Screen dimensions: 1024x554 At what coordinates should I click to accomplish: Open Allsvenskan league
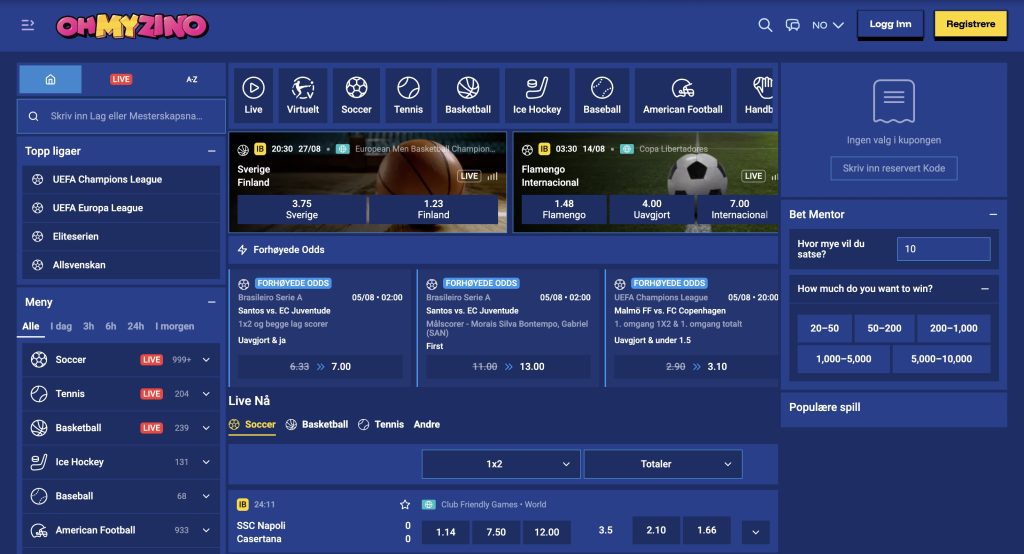(x=121, y=265)
